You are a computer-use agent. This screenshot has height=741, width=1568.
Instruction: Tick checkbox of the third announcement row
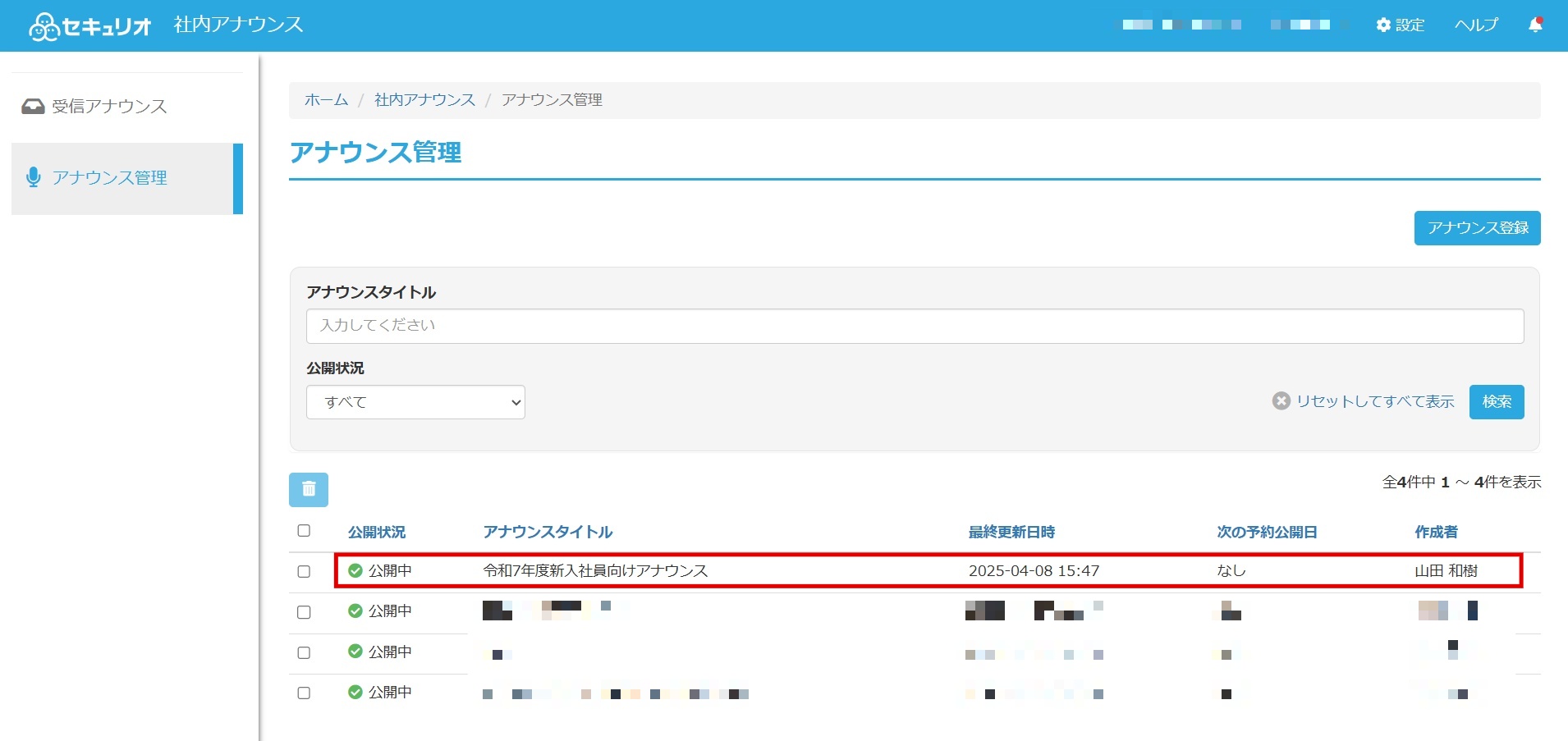coord(304,652)
